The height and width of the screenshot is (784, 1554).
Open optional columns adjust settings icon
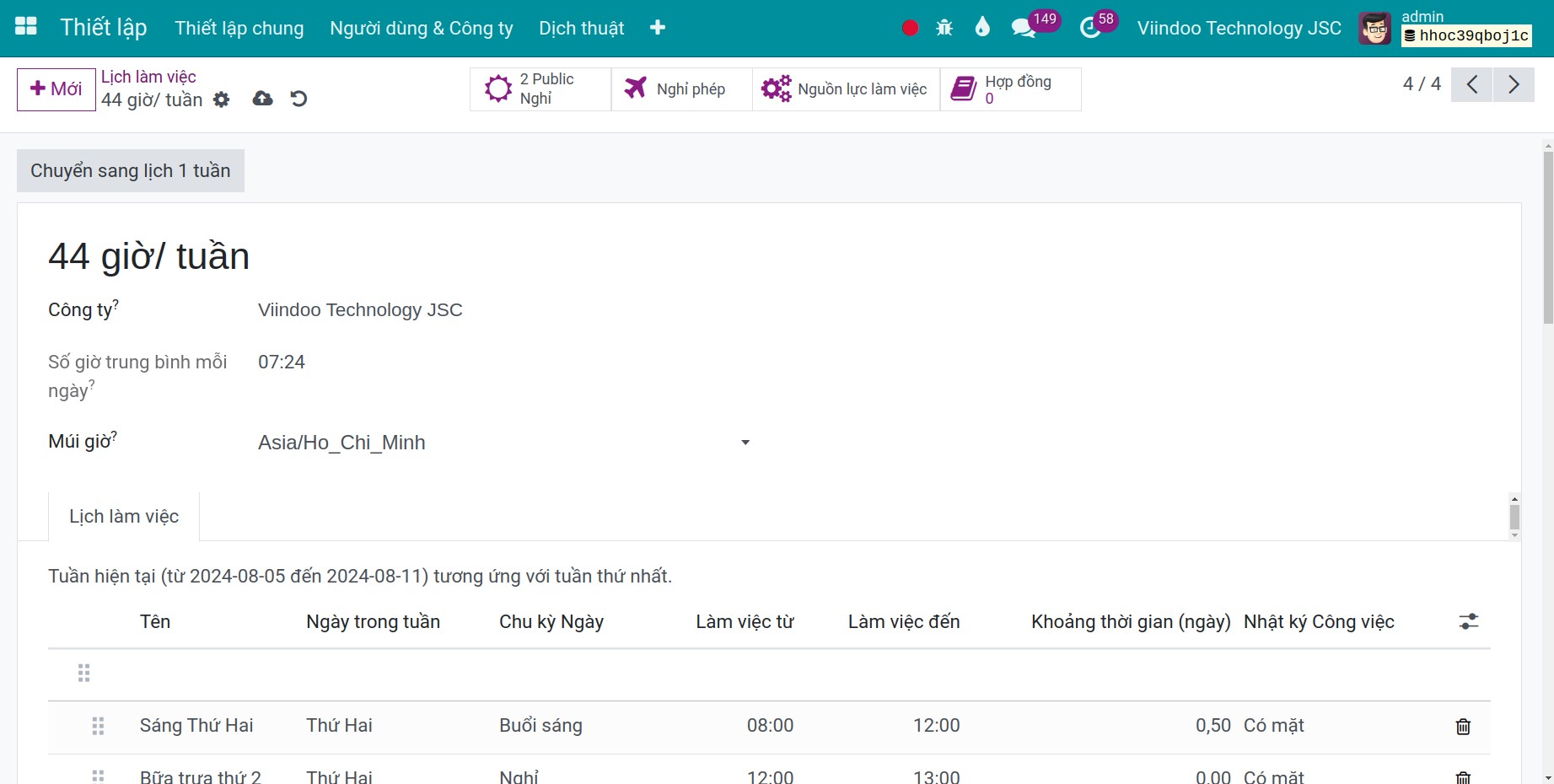1469,621
